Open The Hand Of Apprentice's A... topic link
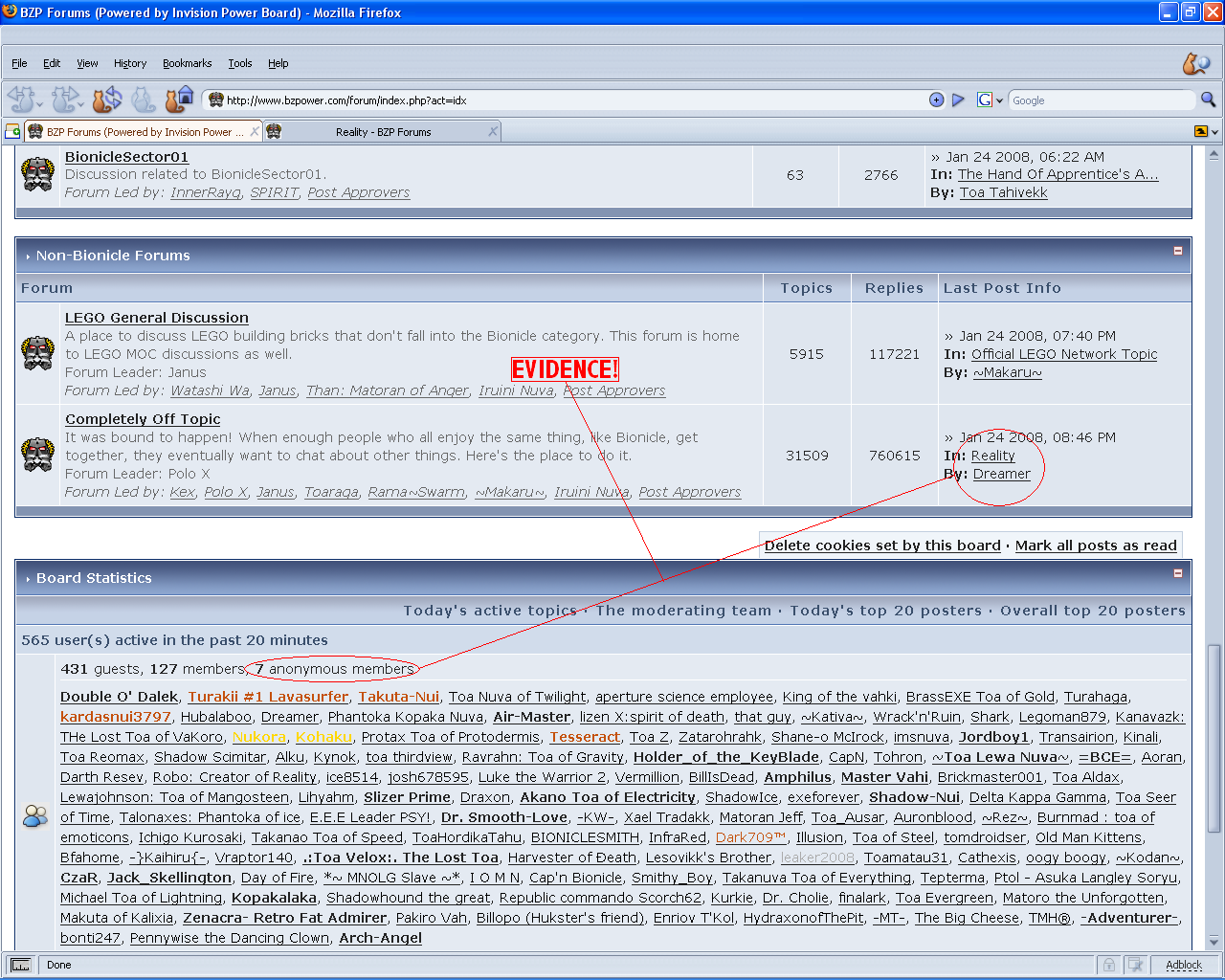1225x980 pixels. pyautogui.click(x=1058, y=174)
